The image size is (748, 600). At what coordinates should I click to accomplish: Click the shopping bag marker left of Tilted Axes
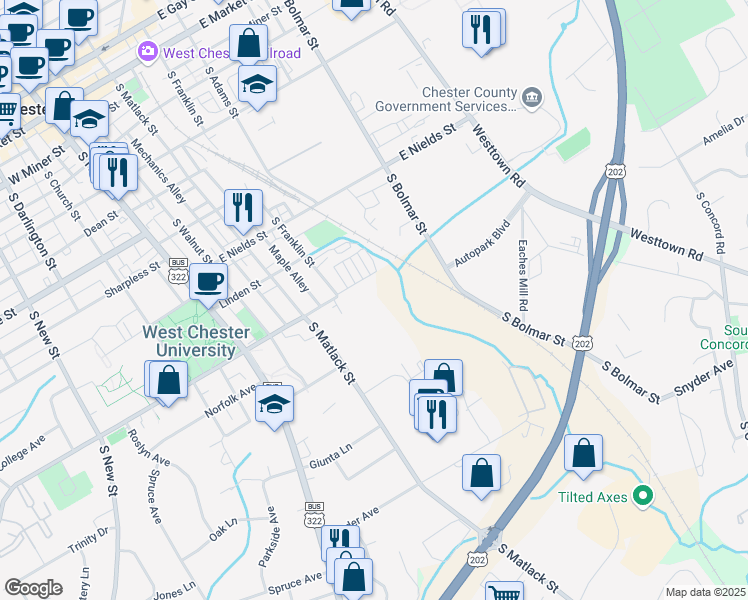(583, 455)
